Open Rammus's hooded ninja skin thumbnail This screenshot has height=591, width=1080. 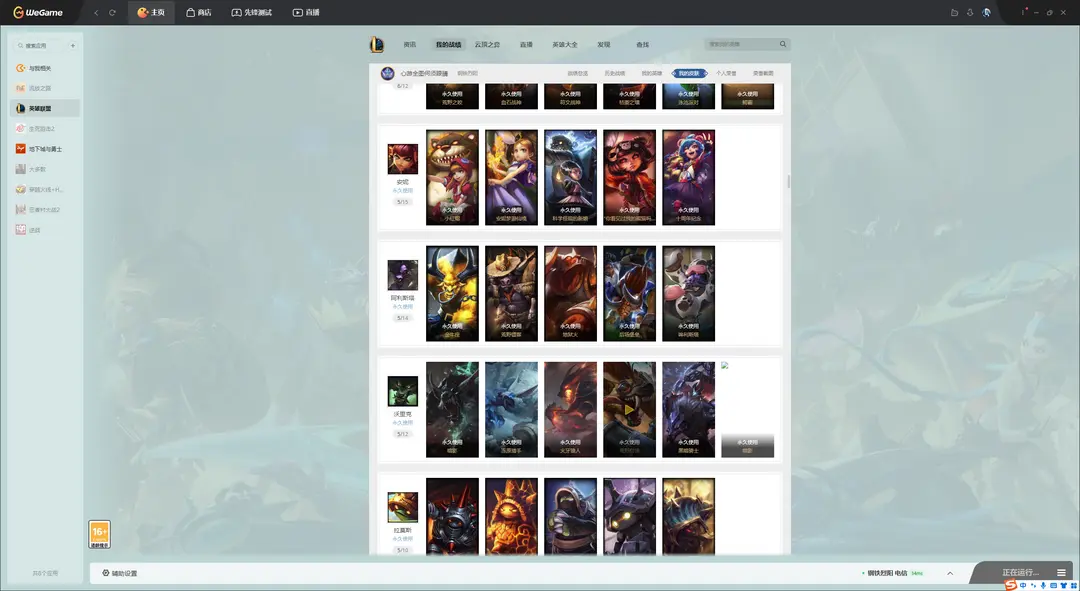570,517
